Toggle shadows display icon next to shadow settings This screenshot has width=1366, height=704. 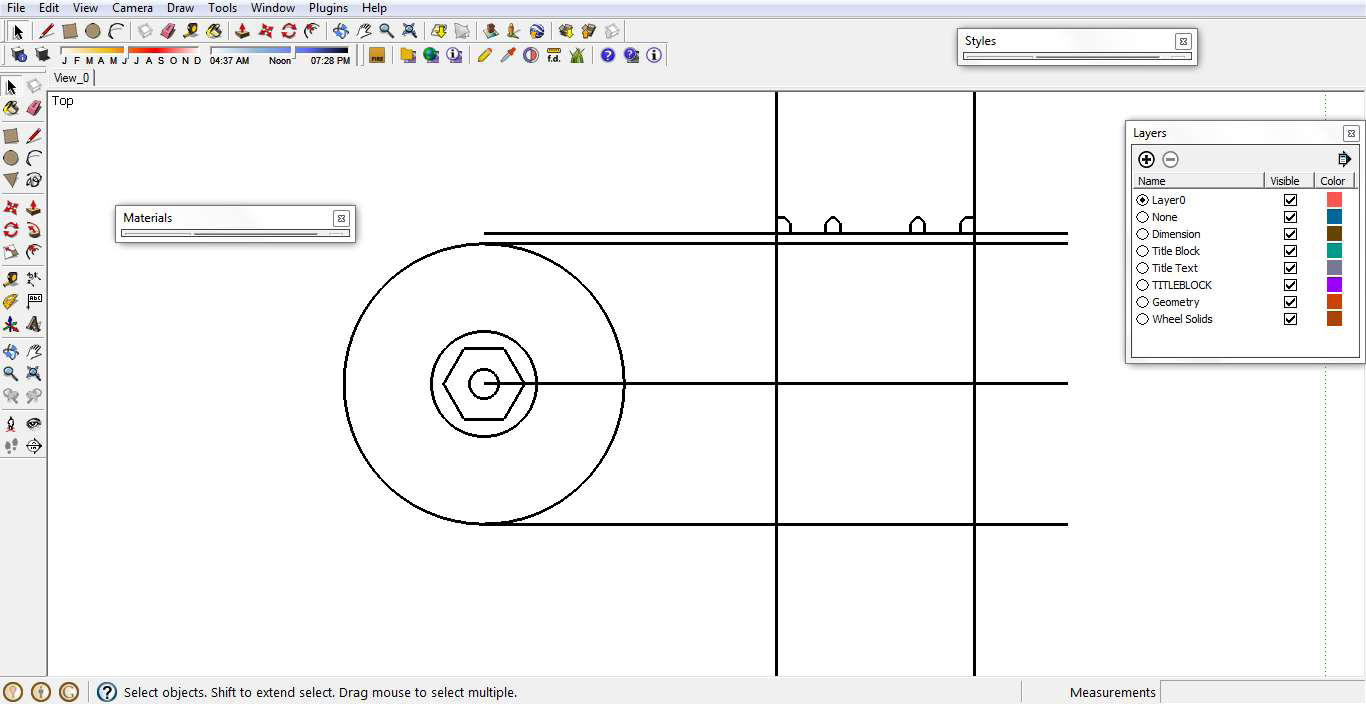tap(42, 55)
